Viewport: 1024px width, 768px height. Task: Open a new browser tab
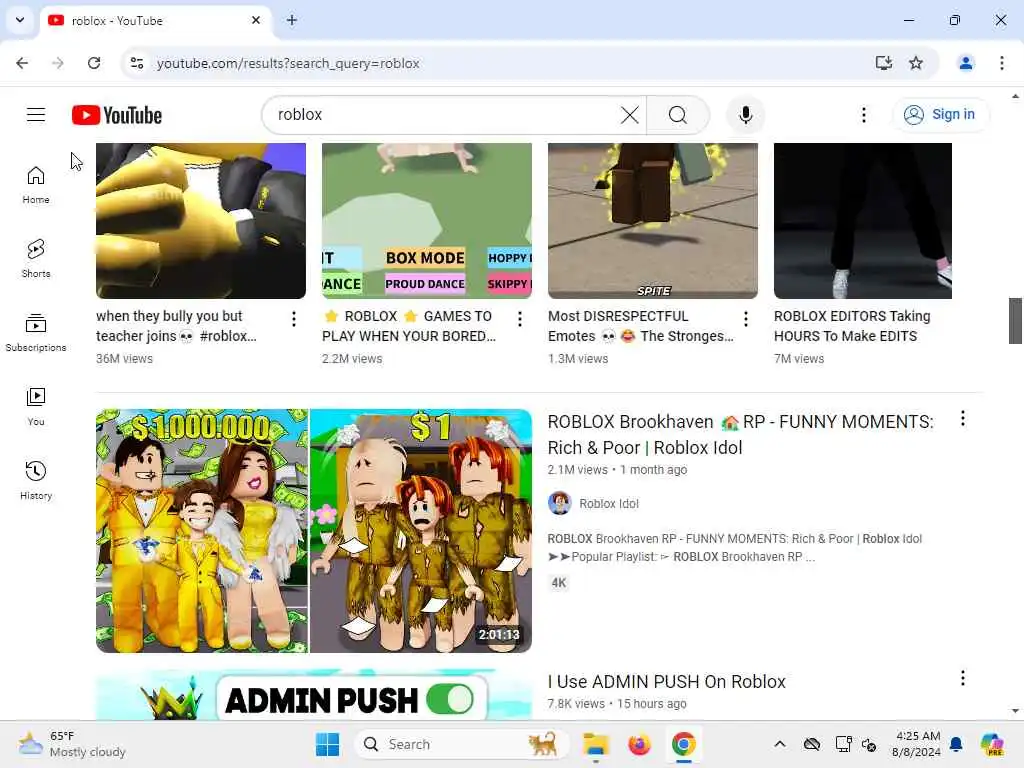pos(292,20)
